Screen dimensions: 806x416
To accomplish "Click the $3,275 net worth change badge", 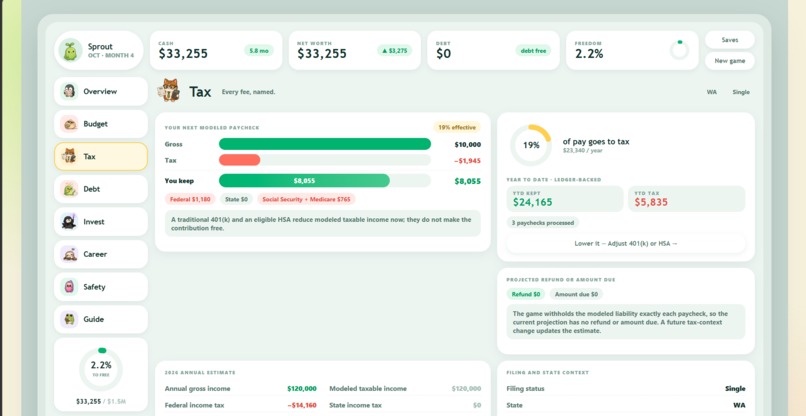I will pyautogui.click(x=394, y=50).
